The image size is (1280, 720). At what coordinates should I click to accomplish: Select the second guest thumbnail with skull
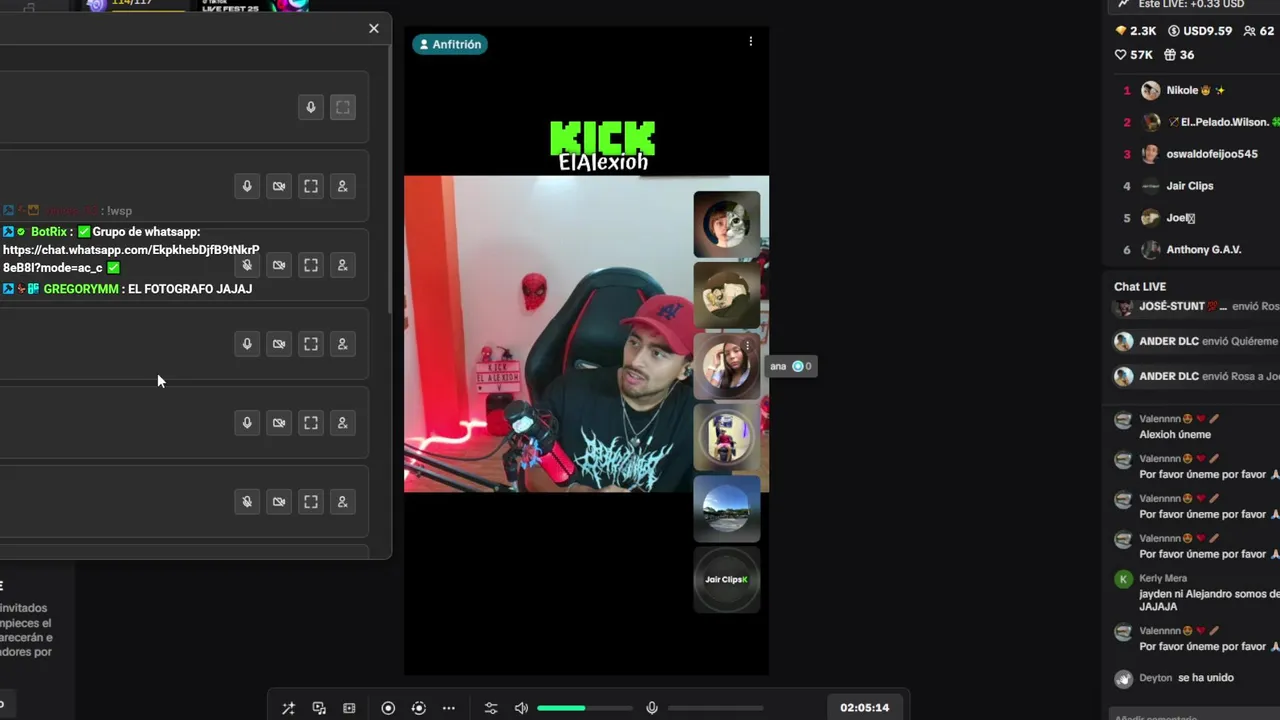pyautogui.click(x=727, y=295)
